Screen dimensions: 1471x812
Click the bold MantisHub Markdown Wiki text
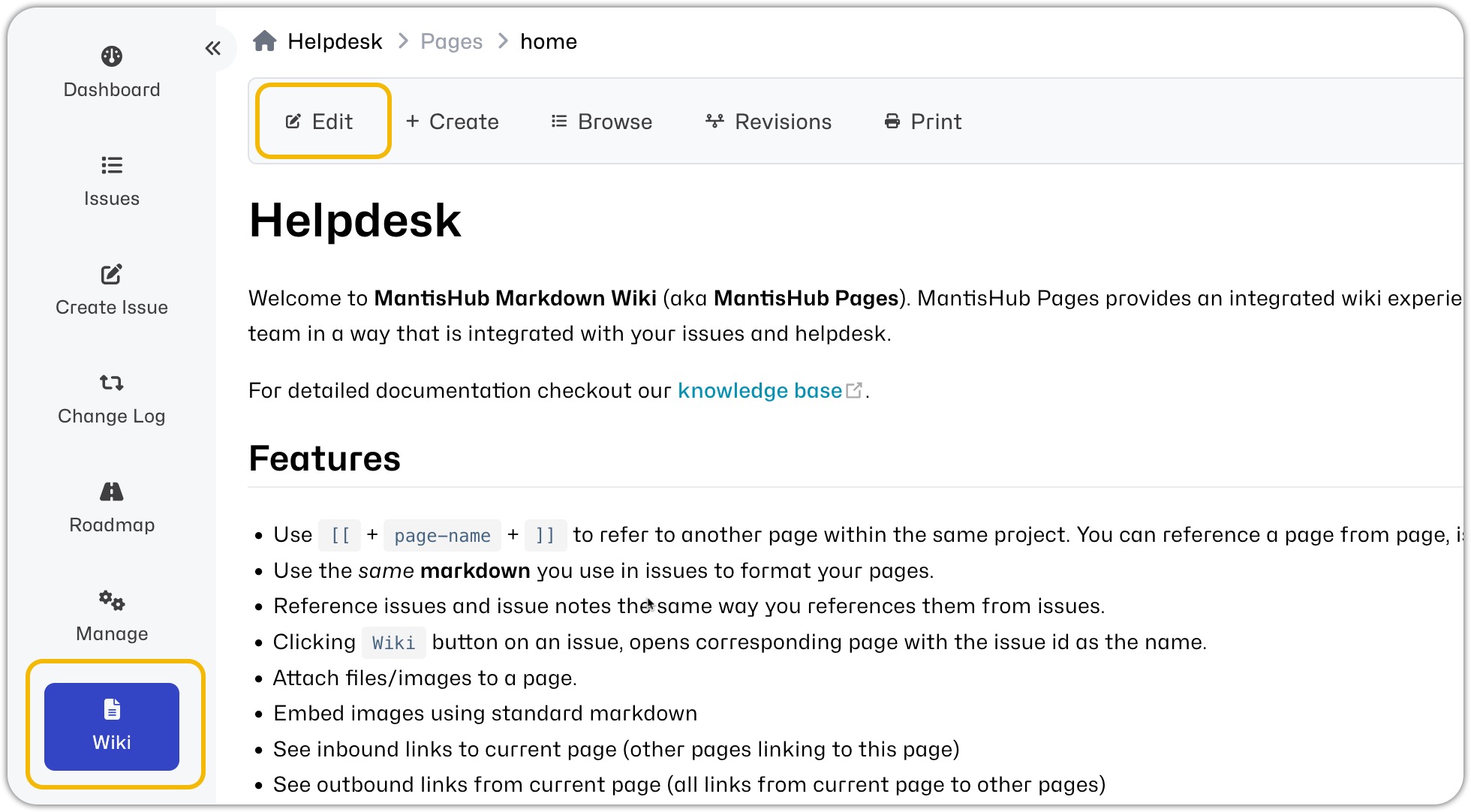click(516, 299)
